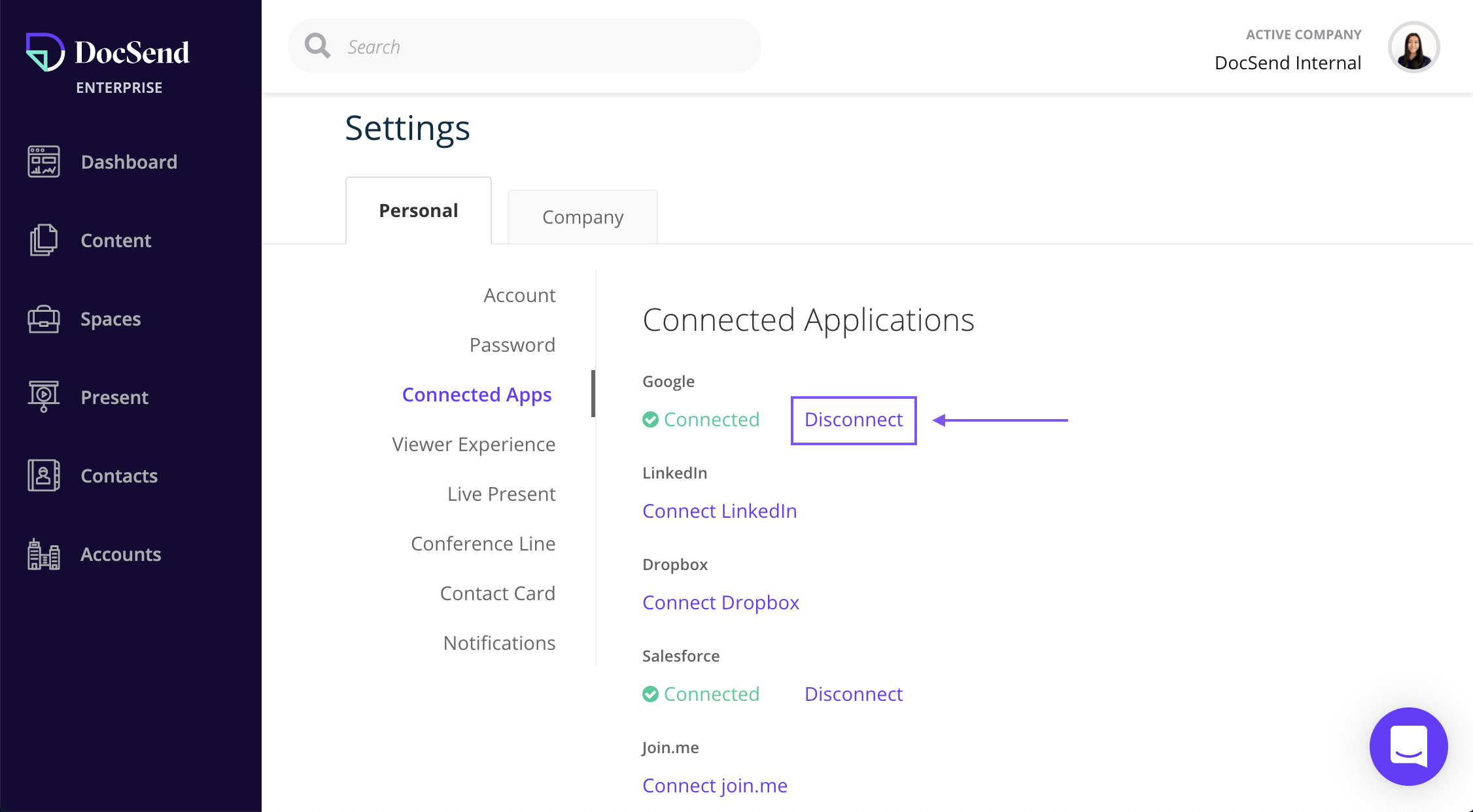This screenshot has width=1473, height=812.
Task: Click the ACTIVE COMPANY label
Action: (x=1304, y=35)
